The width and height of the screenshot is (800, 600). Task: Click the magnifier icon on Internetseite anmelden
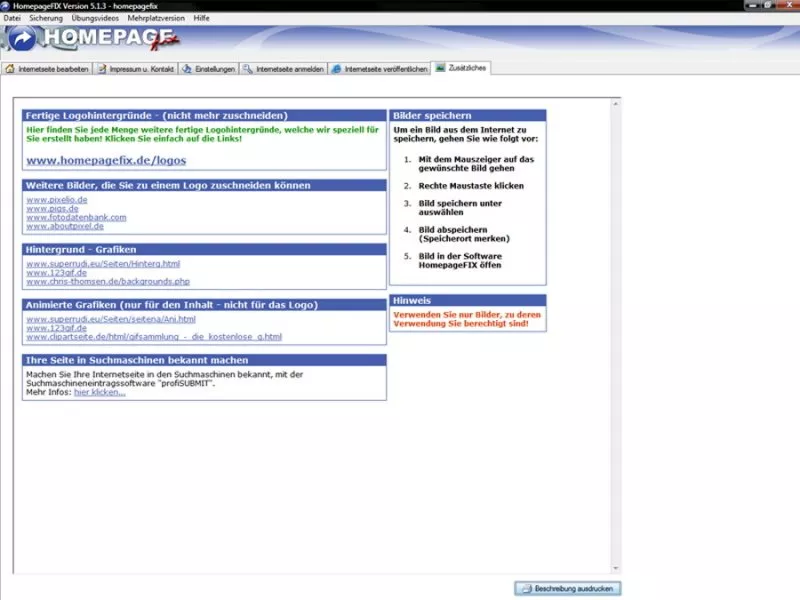coord(248,69)
